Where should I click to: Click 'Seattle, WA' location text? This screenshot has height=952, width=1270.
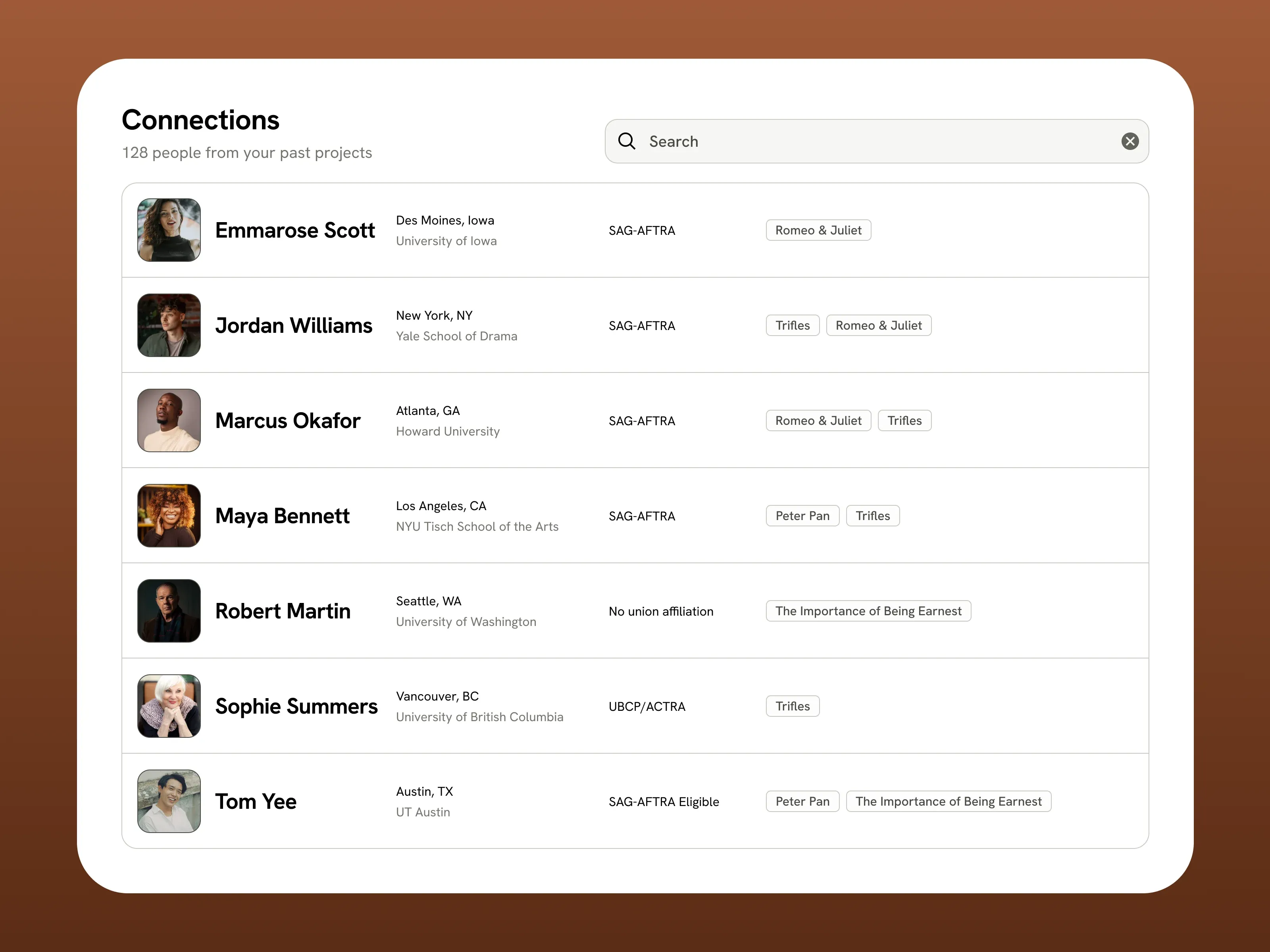click(428, 601)
